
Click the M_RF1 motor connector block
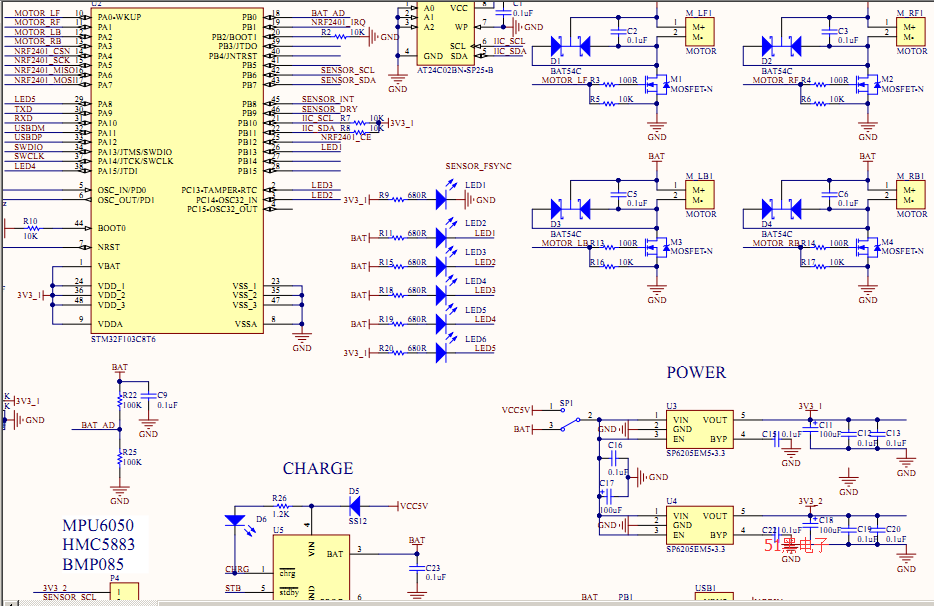click(x=911, y=32)
